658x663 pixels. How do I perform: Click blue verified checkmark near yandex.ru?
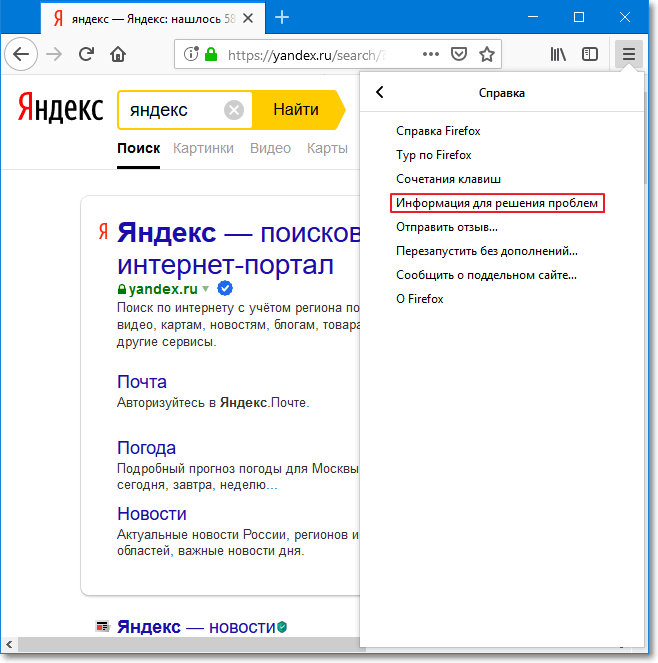click(225, 288)
